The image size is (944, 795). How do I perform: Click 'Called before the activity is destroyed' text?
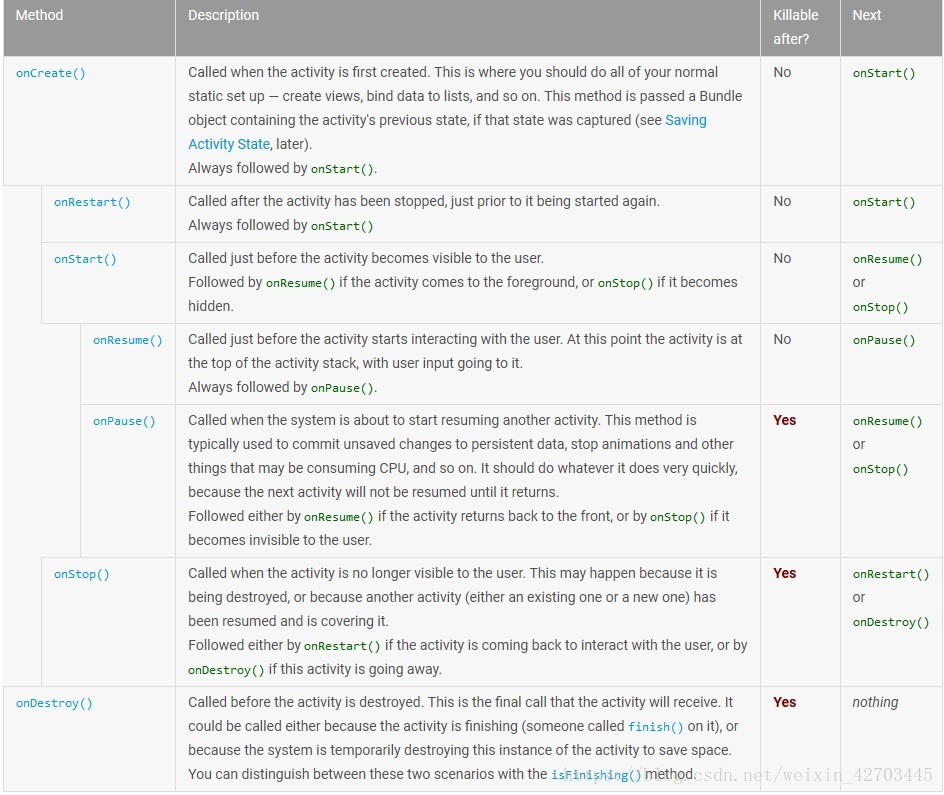[306, 702]
